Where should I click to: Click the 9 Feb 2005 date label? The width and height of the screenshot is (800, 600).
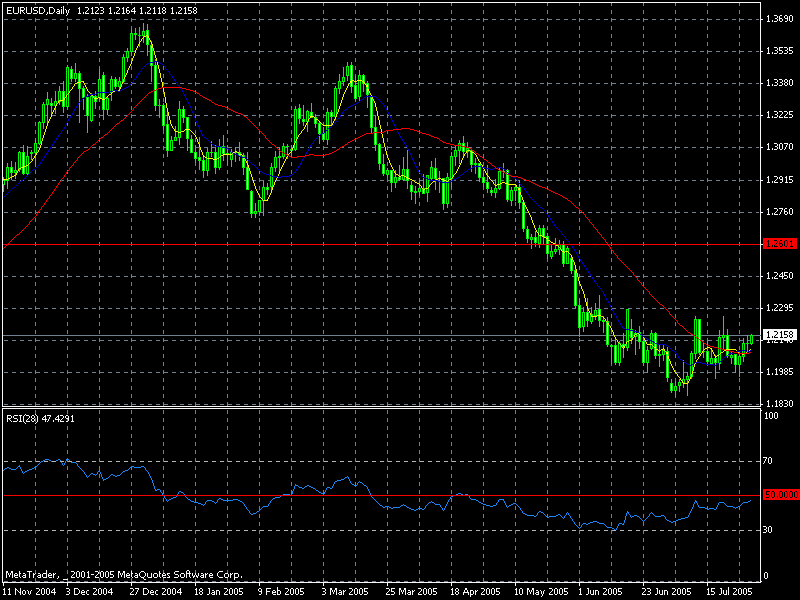pyautogui.click(x=281, y=591)
